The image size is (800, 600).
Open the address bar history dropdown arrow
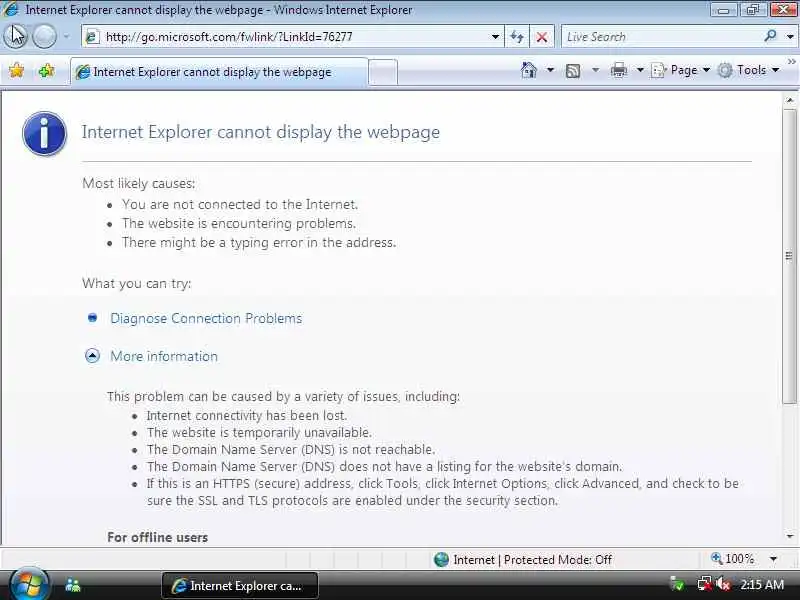[495, 37]
